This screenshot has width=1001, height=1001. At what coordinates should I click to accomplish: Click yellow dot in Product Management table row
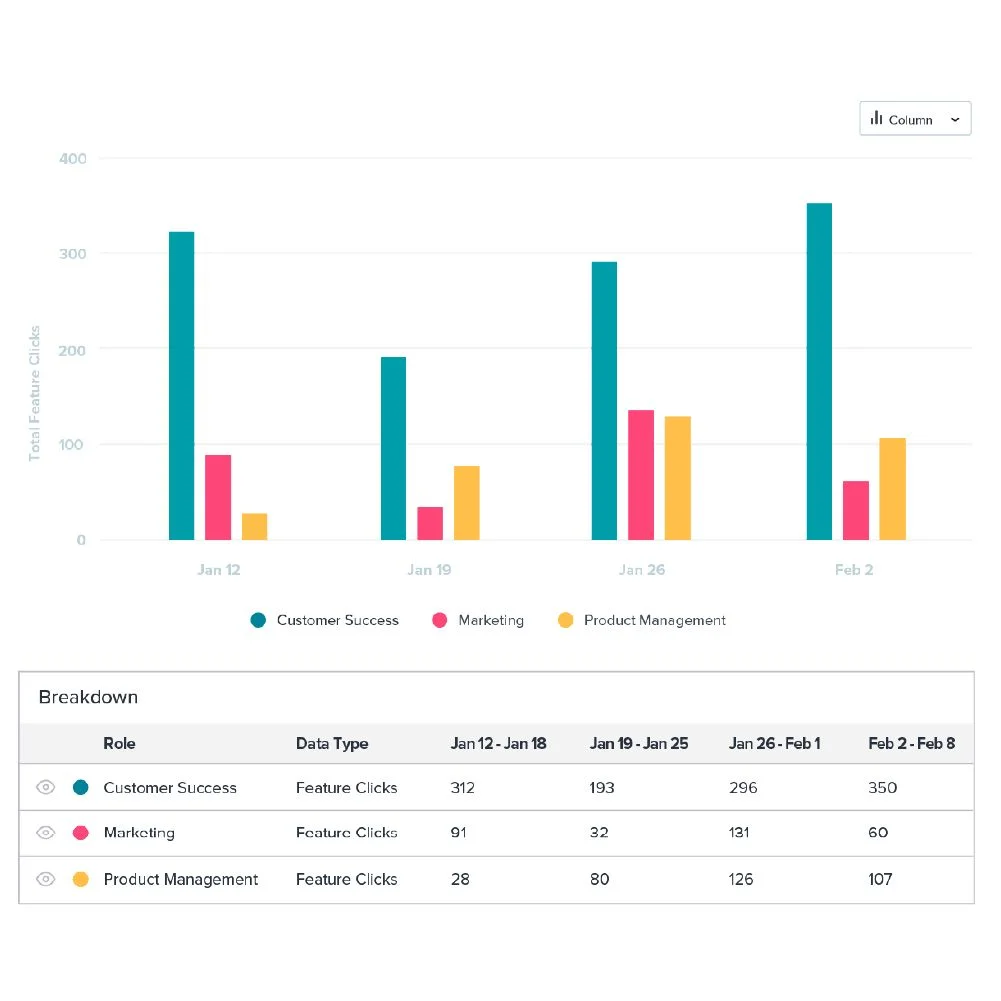[x=81, y=879]
